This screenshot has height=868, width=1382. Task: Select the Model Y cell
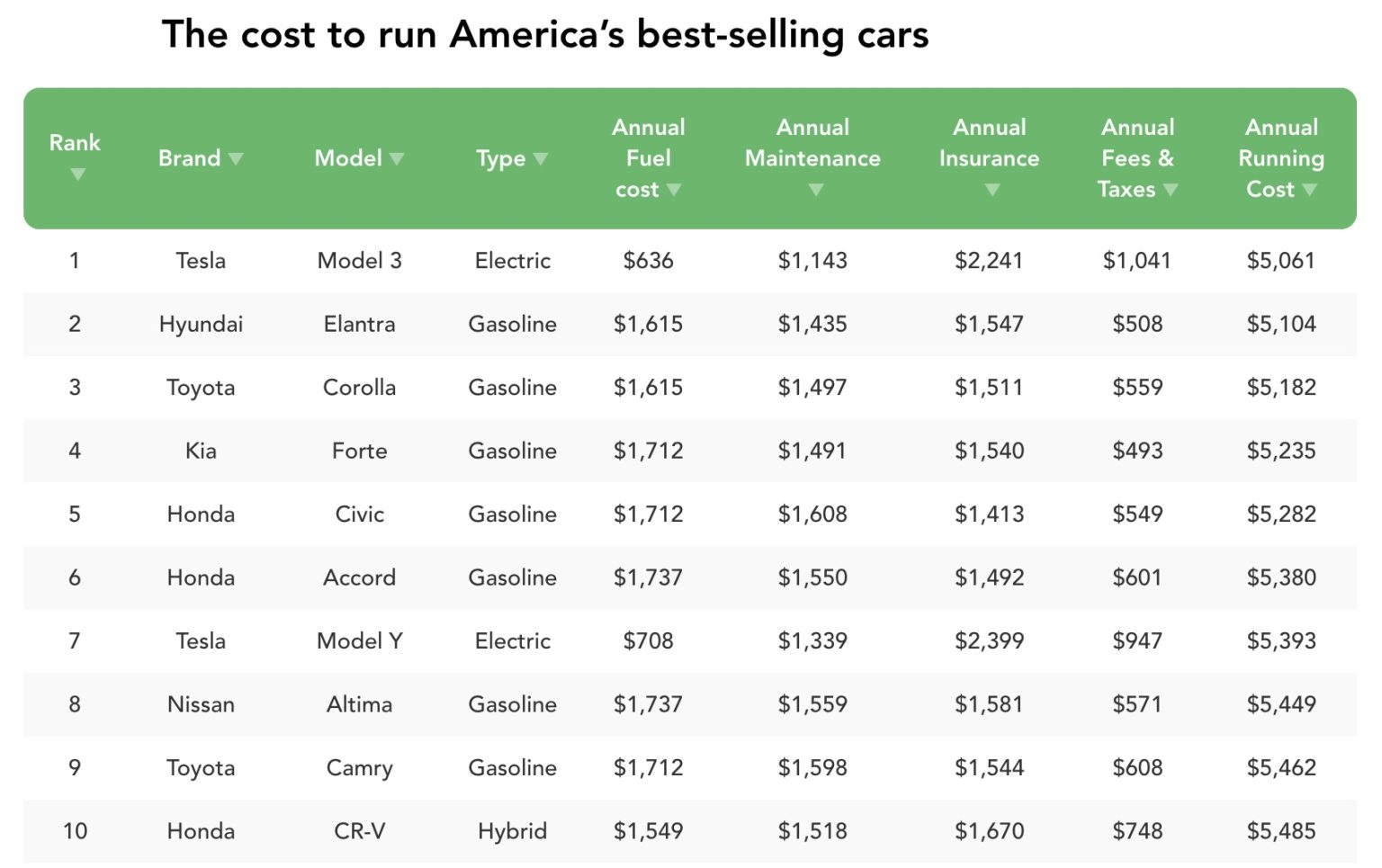pyautogui.click(x=359, y=641)
